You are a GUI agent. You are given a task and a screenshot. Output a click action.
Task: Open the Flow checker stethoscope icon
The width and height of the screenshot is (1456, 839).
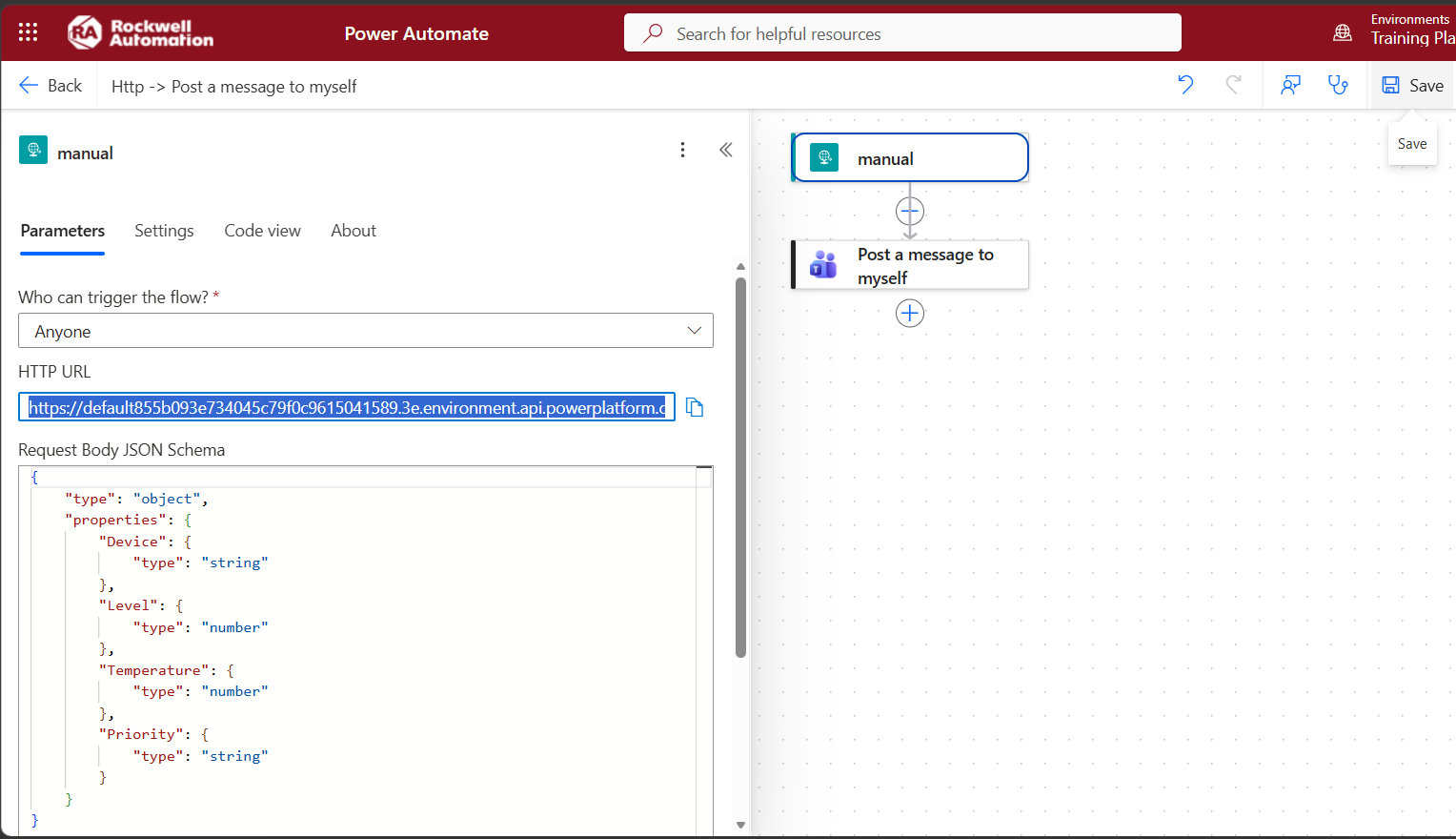coord(1338,85)
